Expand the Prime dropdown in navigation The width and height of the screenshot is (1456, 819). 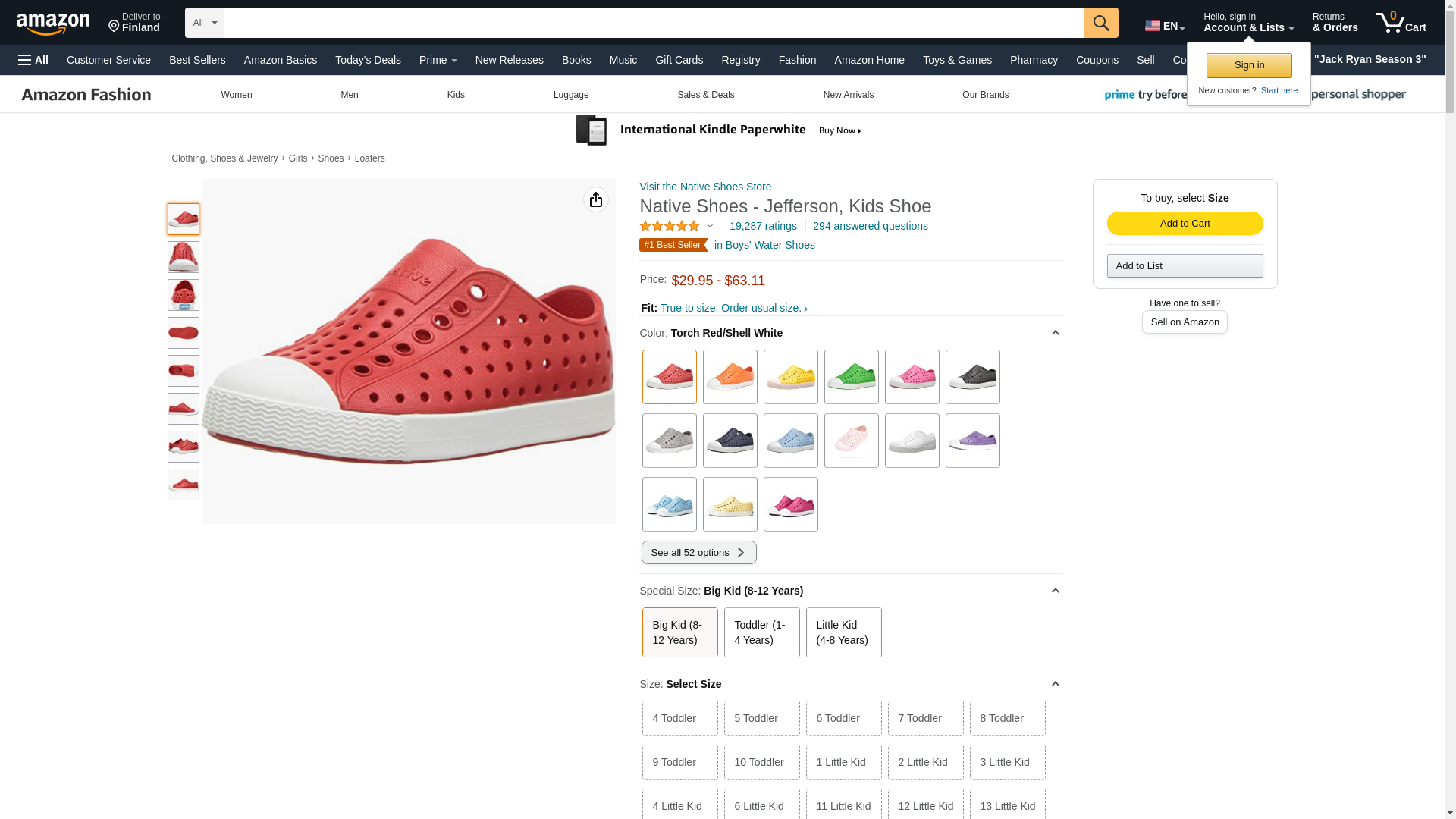pyautogui.click(x=438, y=60)
